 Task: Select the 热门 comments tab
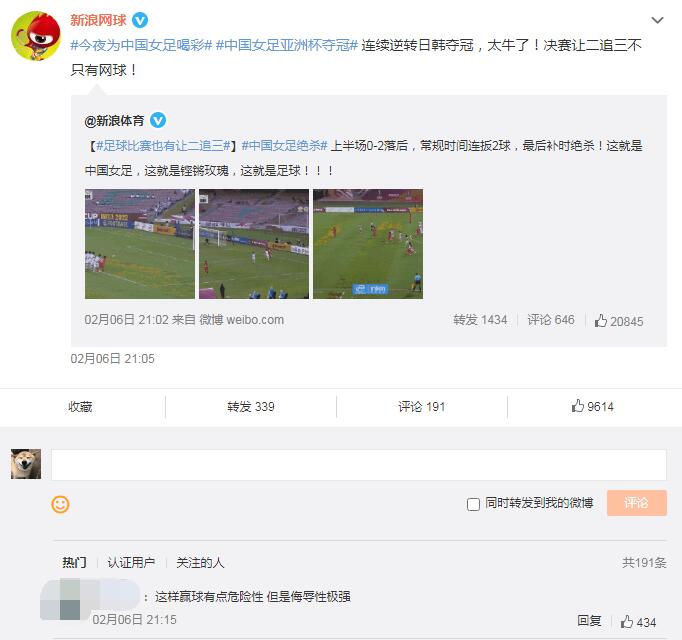point(74,562)
